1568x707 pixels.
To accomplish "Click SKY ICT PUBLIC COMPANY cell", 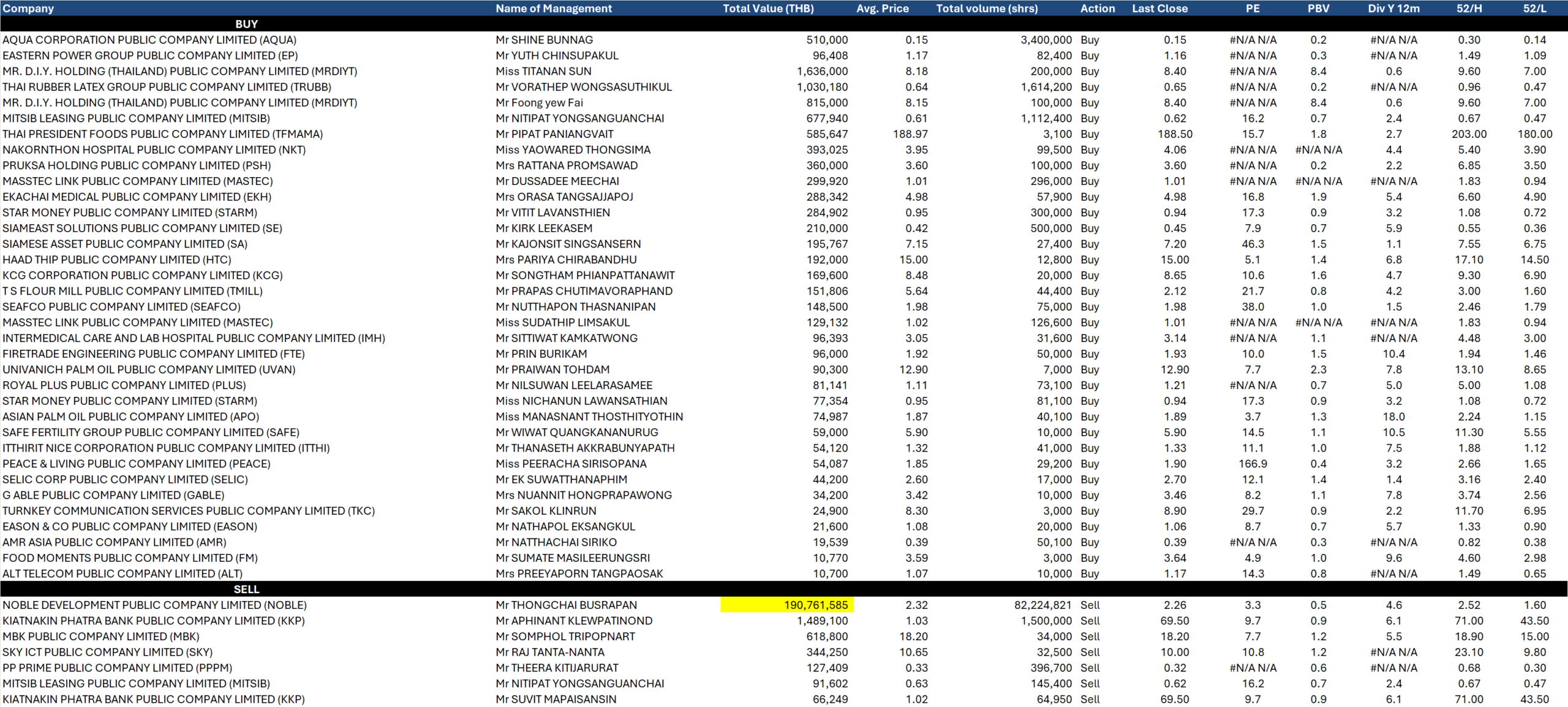I will (x=107, y=652).
